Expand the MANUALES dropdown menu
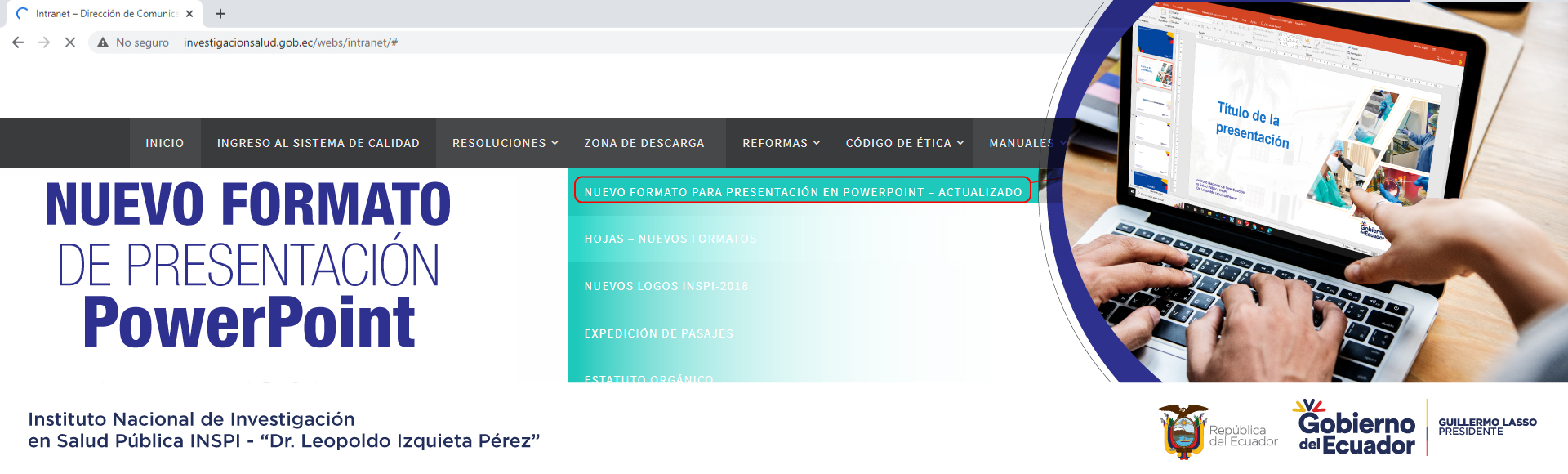The width and height of the screenshot is (1568, 474). coord(1027,143)
